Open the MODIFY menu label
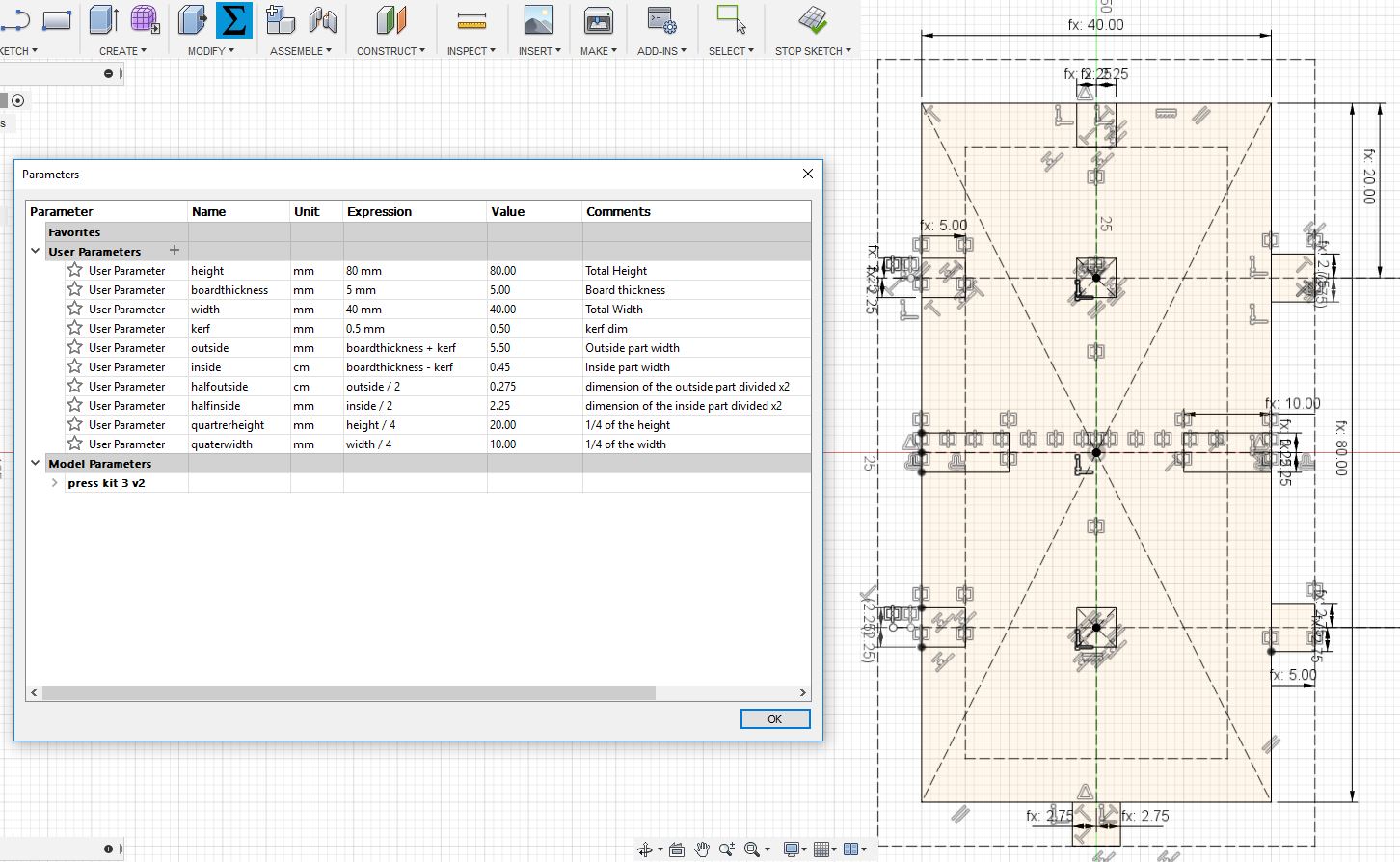The image size is (1400, 862). (x=210, y=51)
